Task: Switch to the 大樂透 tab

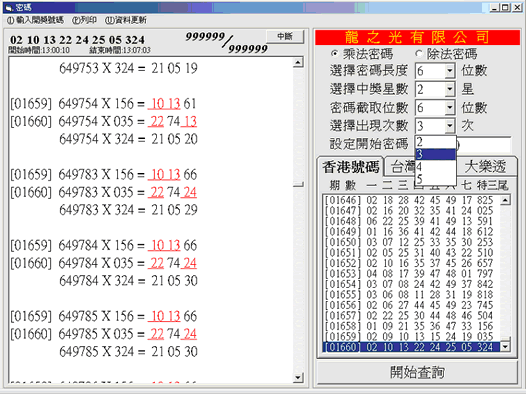Action: [x=485, y=166]
